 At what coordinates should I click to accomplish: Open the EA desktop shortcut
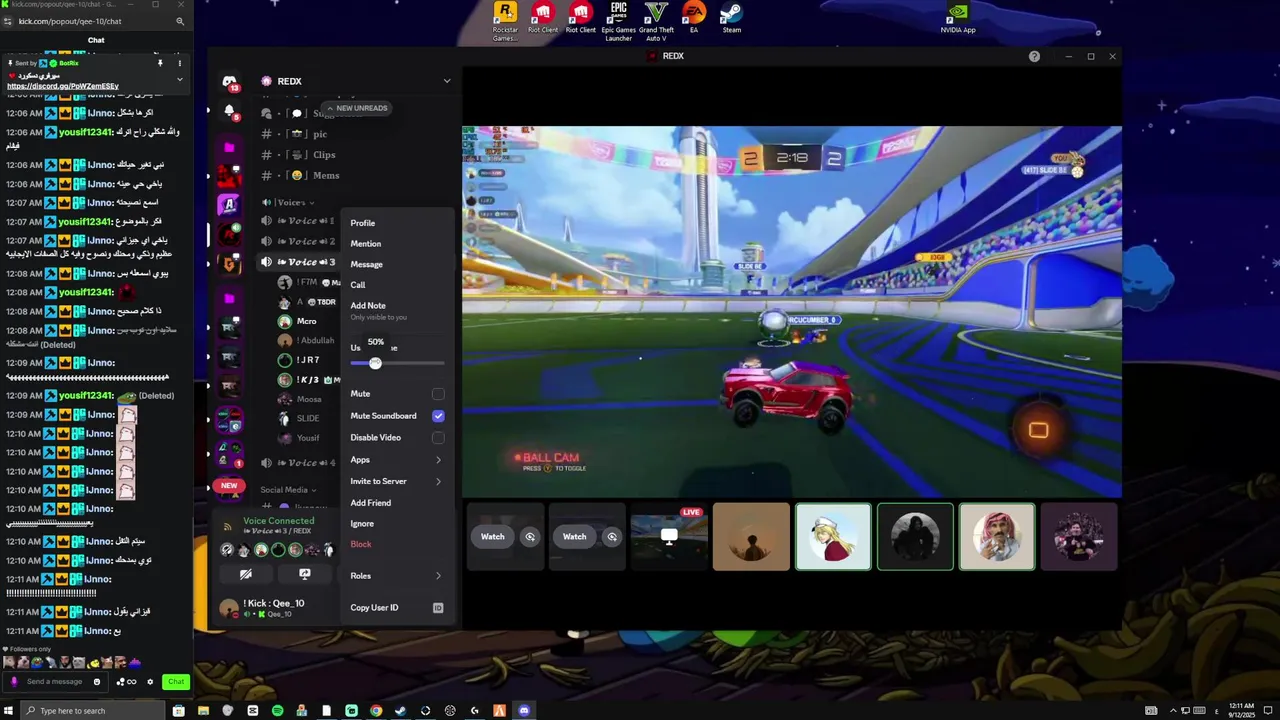(694, 20)
